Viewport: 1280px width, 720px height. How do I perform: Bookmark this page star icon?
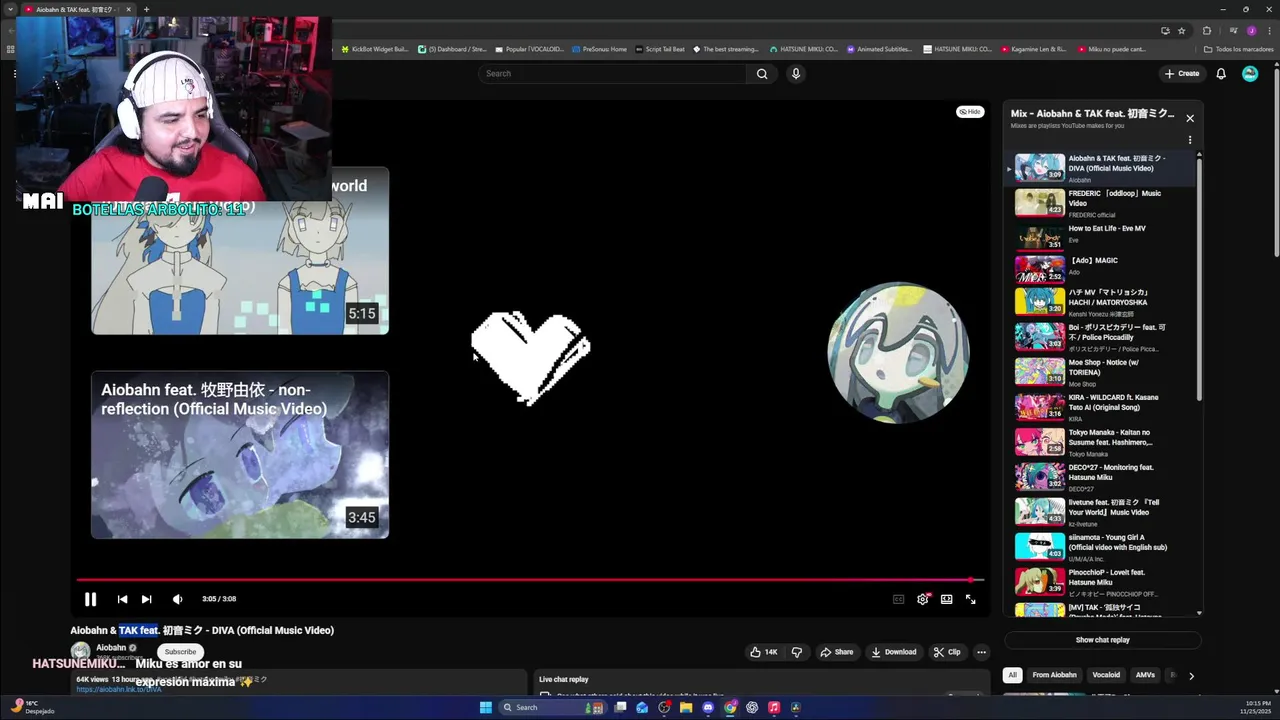coord(1181,31)
